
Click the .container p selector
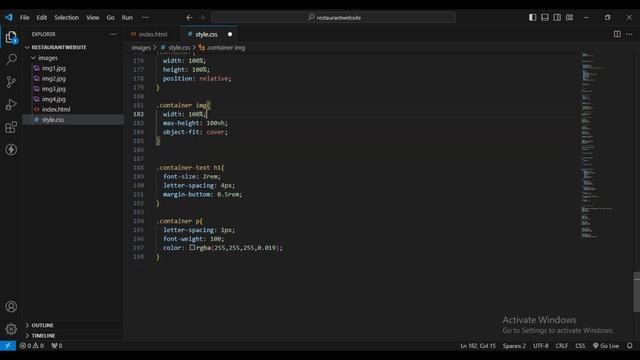[179, 221]
